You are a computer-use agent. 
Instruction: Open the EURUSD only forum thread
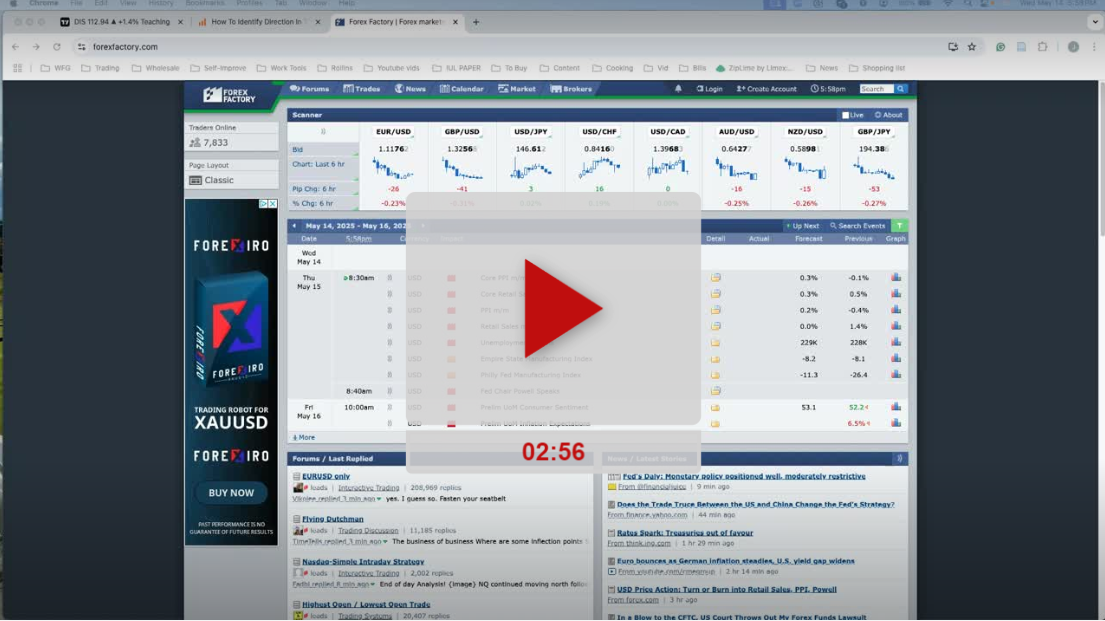click(326, 476)
